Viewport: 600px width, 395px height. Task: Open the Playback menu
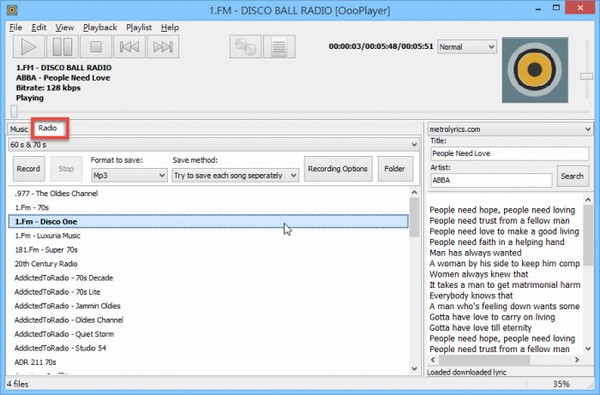click(x=100, y=28)
